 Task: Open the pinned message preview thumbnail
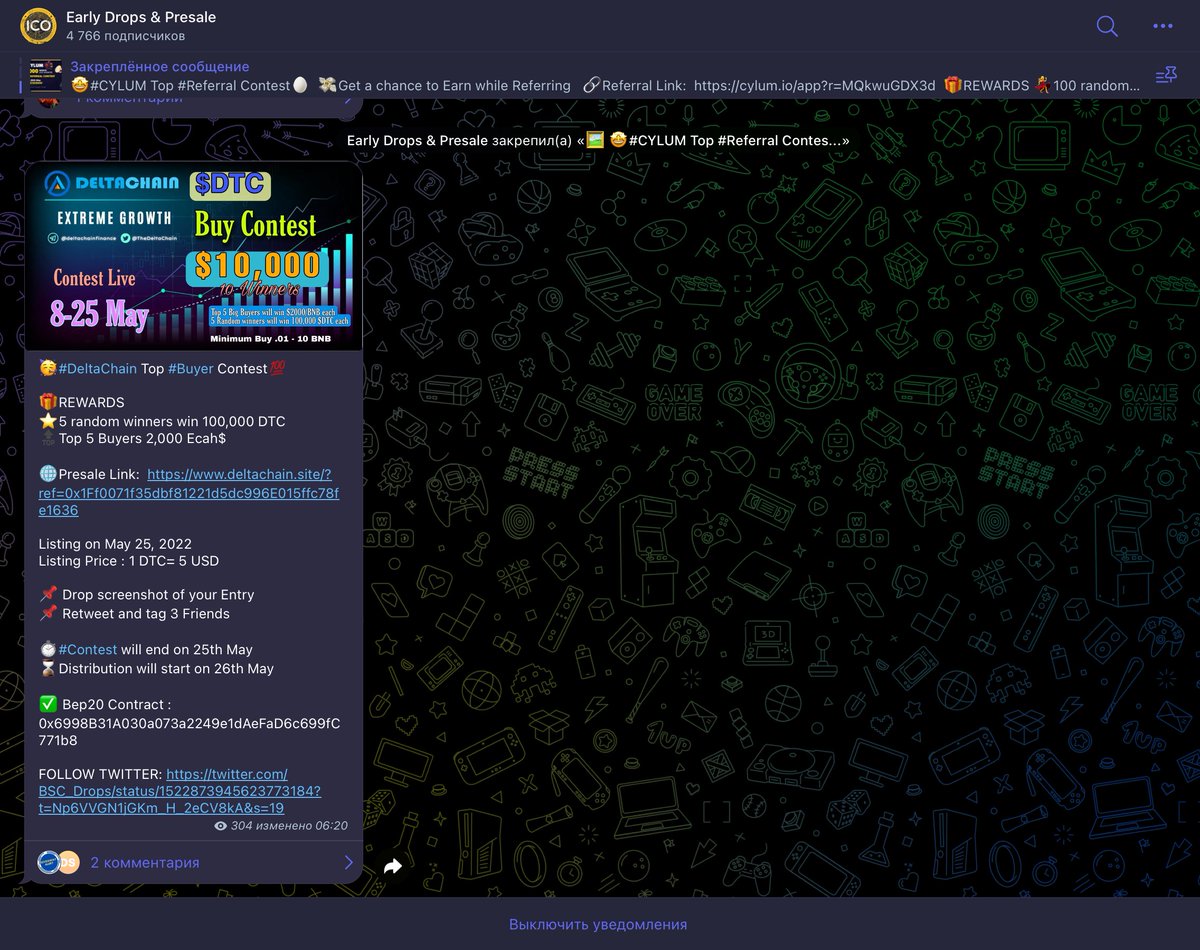point(46,76)
